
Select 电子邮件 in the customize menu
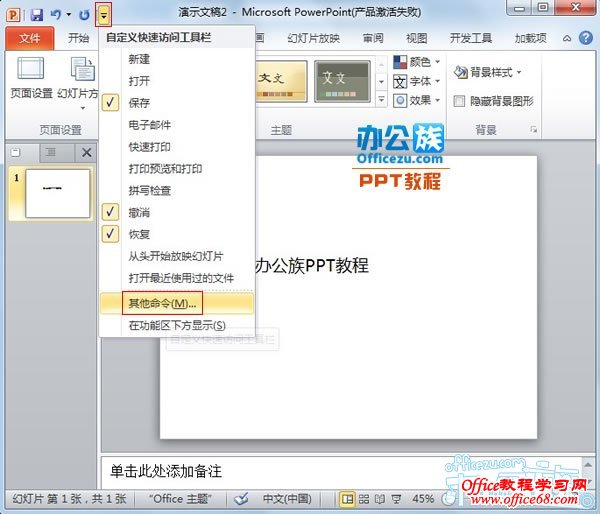[177, 125]
